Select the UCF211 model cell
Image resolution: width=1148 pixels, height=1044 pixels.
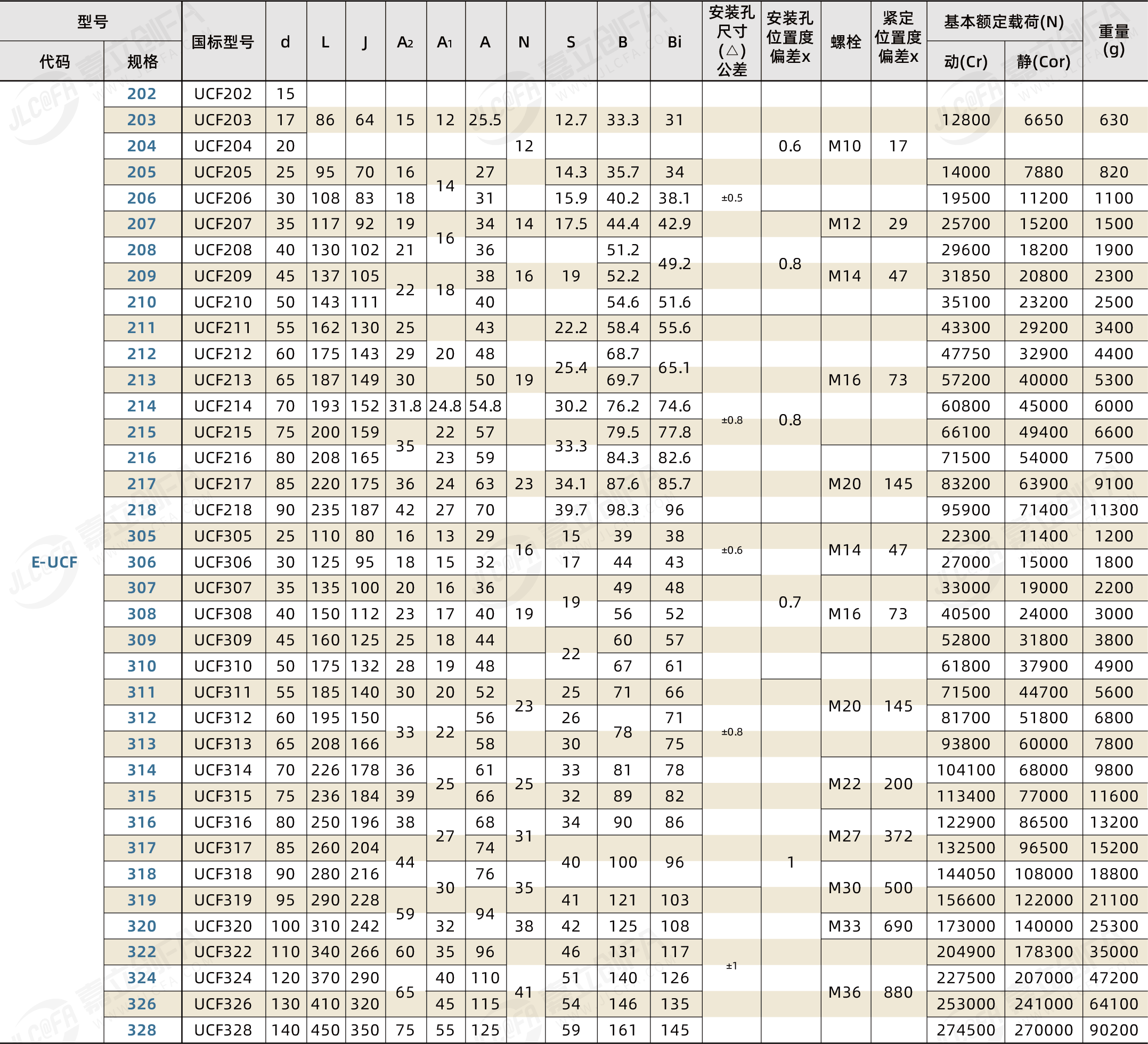tap(223, 328)
